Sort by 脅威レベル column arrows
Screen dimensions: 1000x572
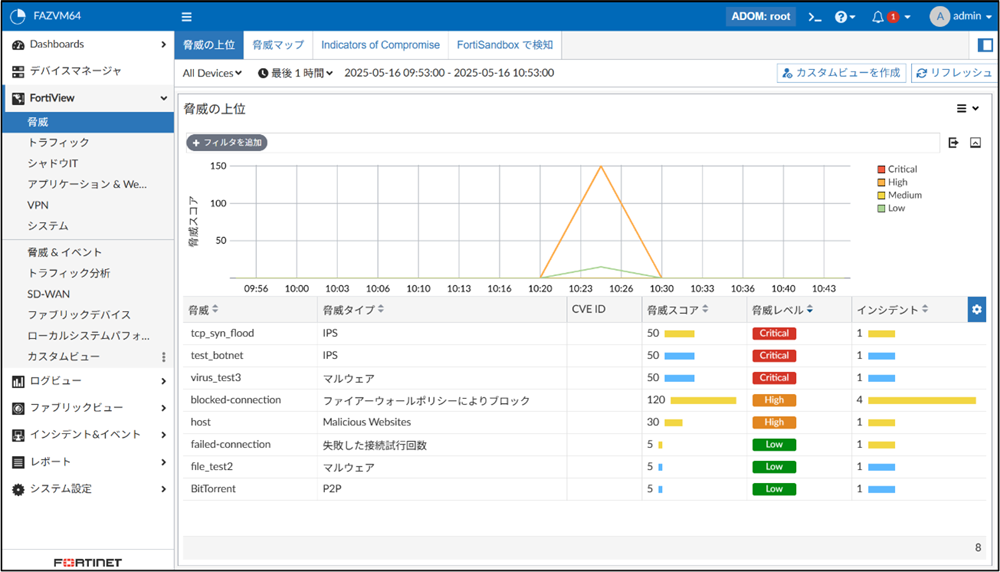[810, 309]
